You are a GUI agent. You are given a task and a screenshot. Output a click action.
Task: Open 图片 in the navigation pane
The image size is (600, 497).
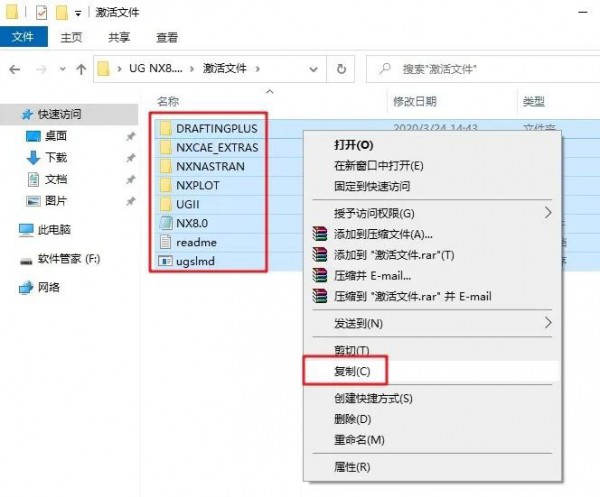click(x=56, y=200)
